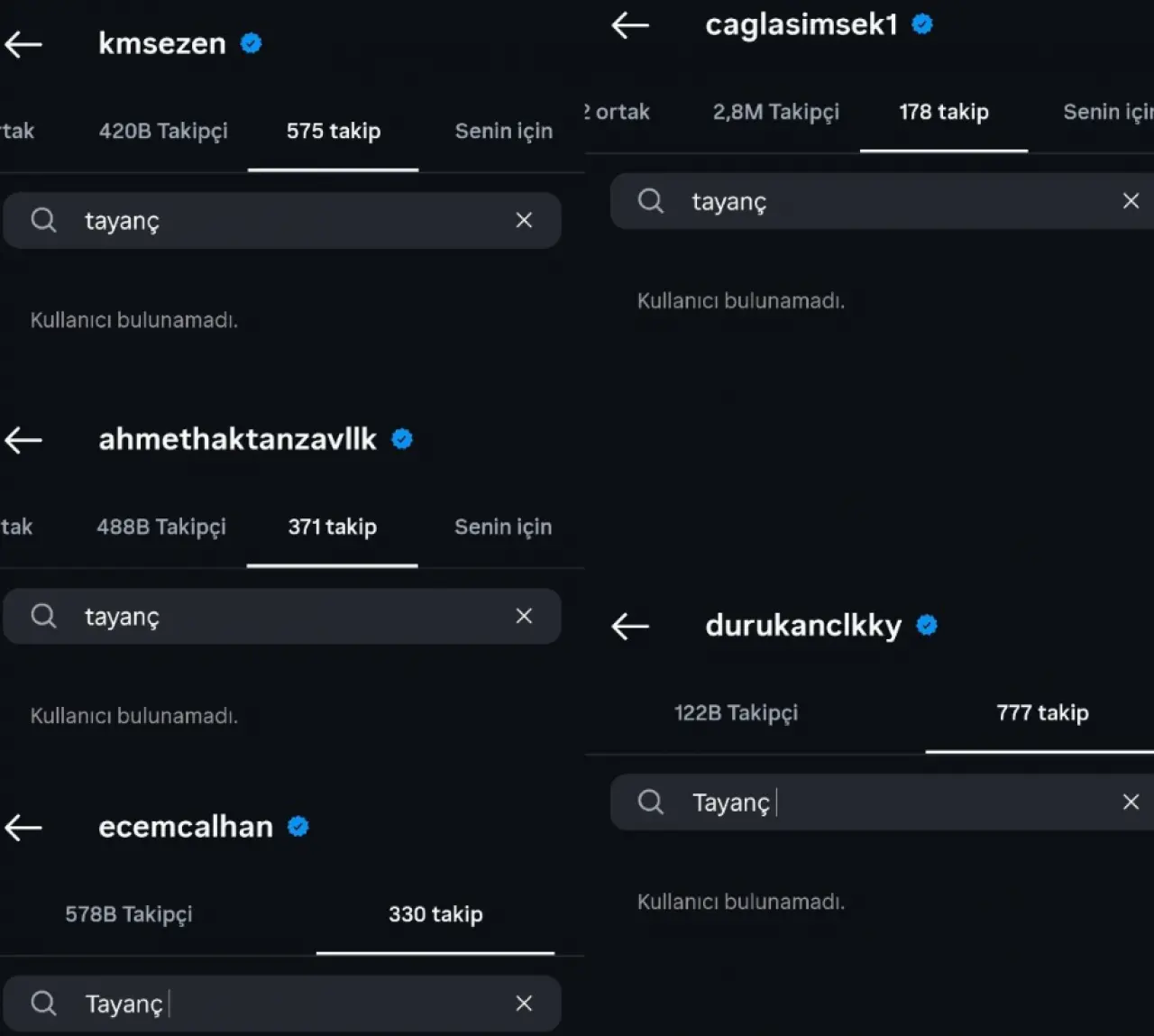Open Senin için tab under ahmethaktanzavllk

coord(503,527)
